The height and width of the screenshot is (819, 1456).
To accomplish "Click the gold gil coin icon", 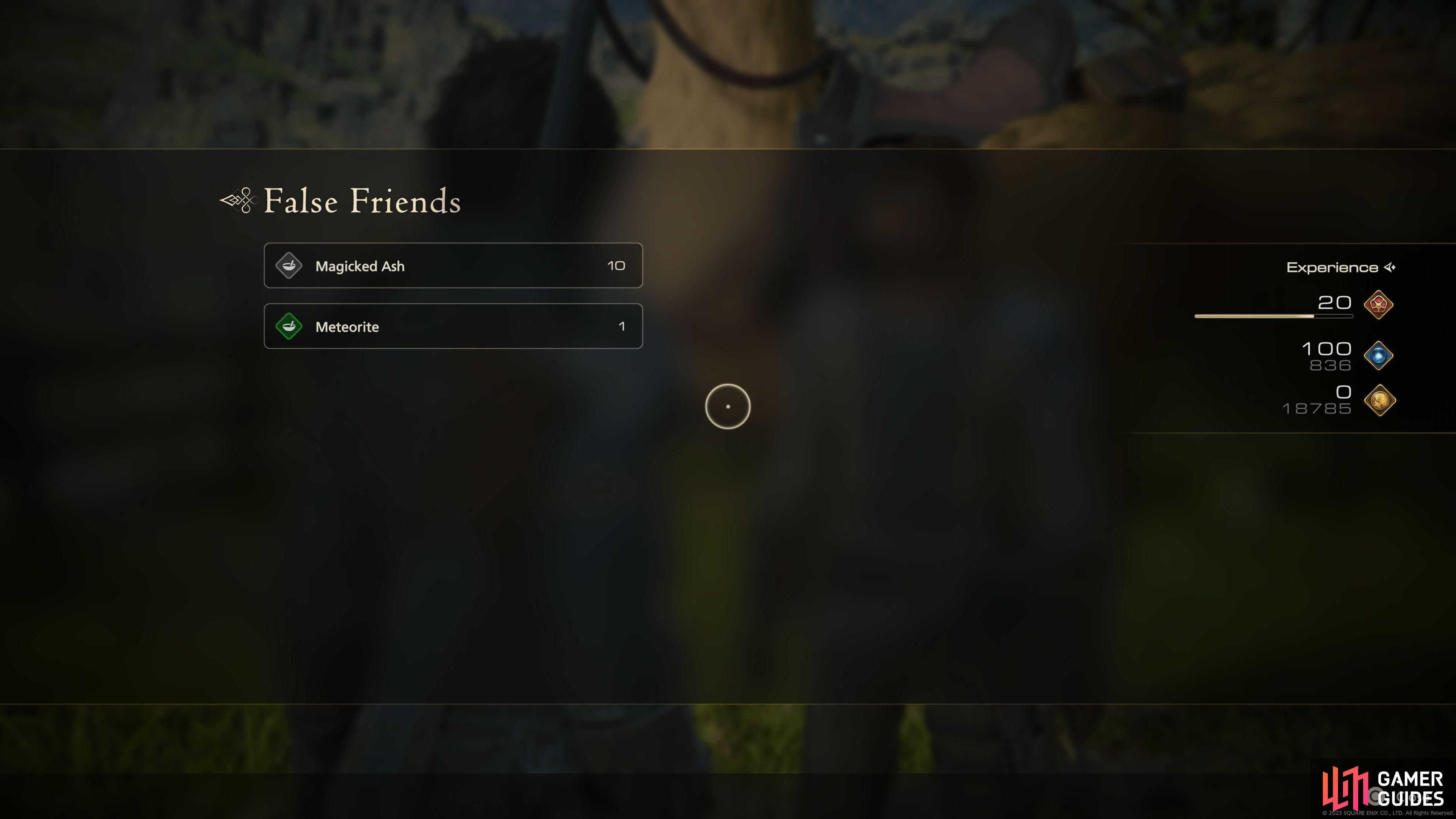I will click(x=1380, y=400).
